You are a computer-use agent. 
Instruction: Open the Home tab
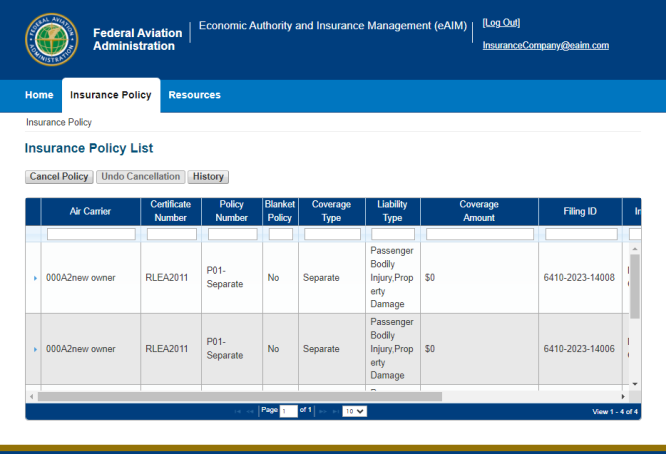tap(39, 95)
